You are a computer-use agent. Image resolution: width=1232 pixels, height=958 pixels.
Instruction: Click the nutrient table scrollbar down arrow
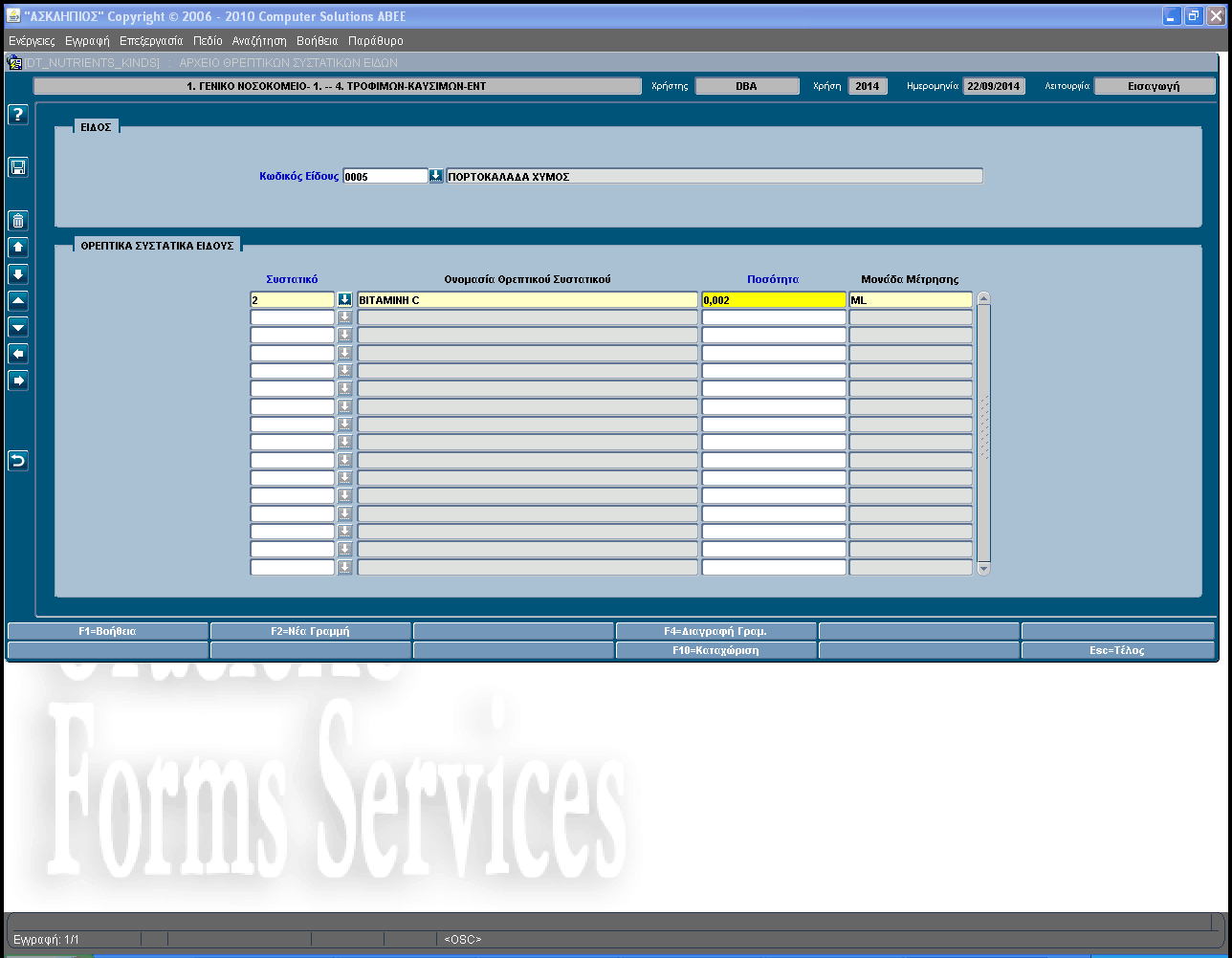(983, 569)
